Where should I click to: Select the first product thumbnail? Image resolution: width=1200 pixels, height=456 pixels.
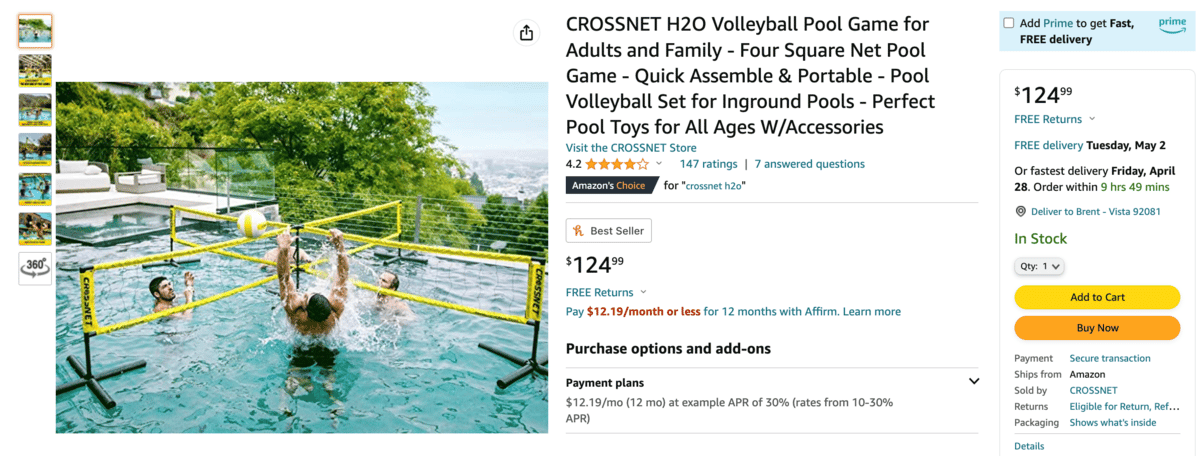tap(35, 31)
